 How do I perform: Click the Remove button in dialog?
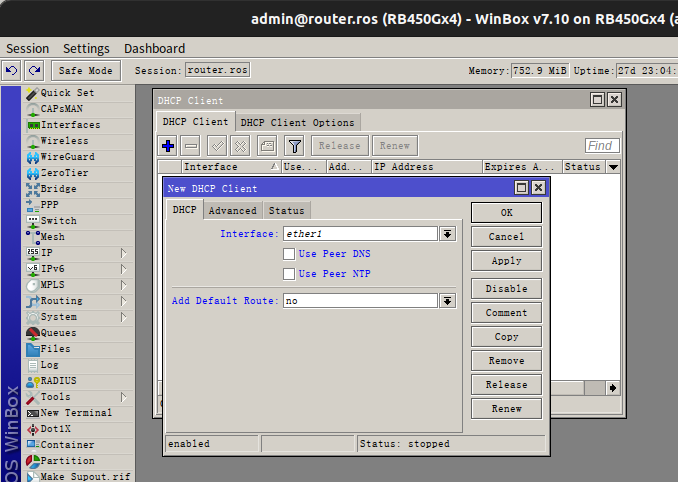pyautogui.click(x=506, y=361)
